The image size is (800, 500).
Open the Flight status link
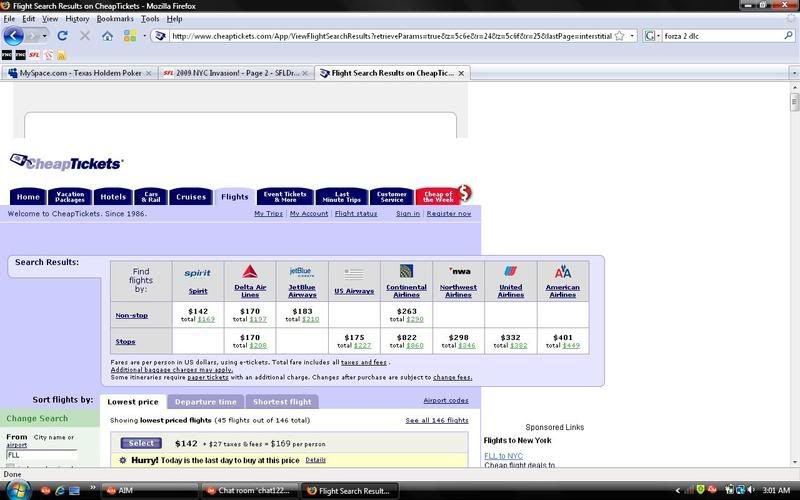(x=356, y=214)
